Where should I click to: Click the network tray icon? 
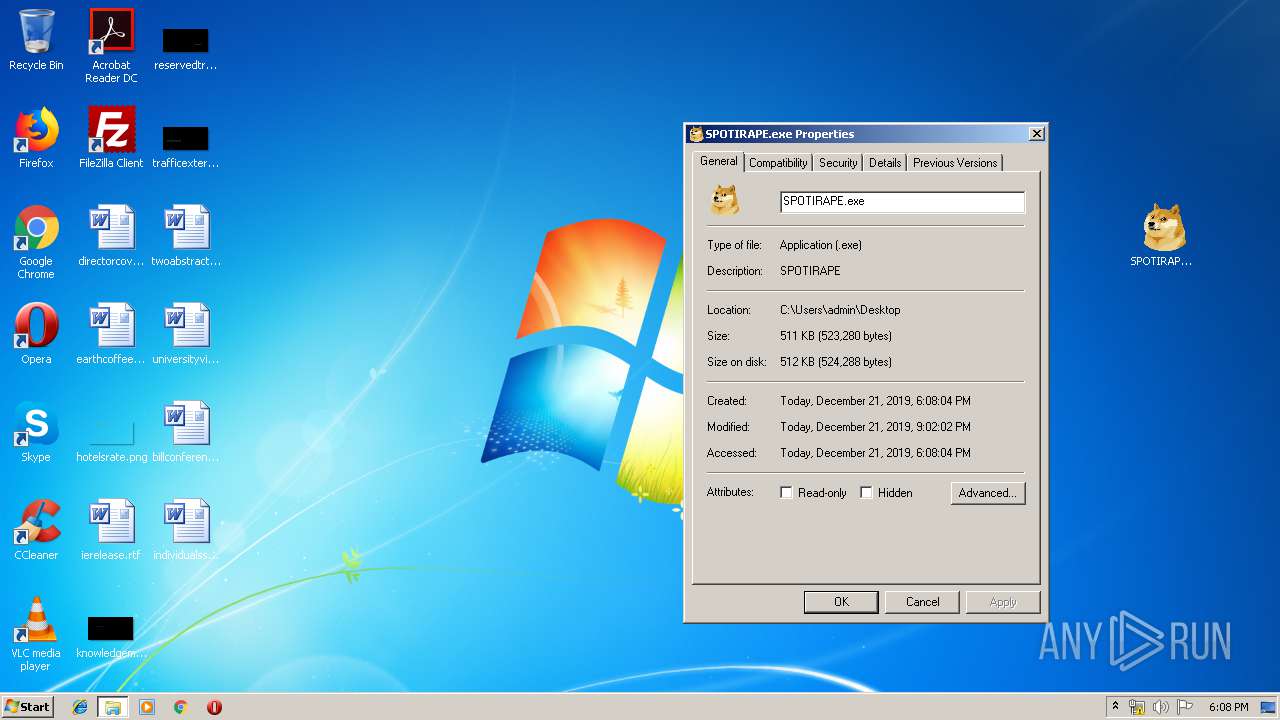coord(1137,707)
